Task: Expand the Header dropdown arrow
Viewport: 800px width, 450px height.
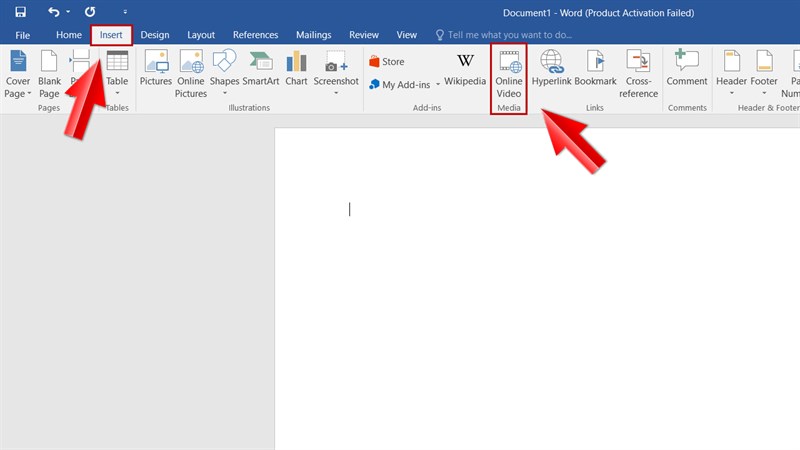Action: tap(732, 93)
